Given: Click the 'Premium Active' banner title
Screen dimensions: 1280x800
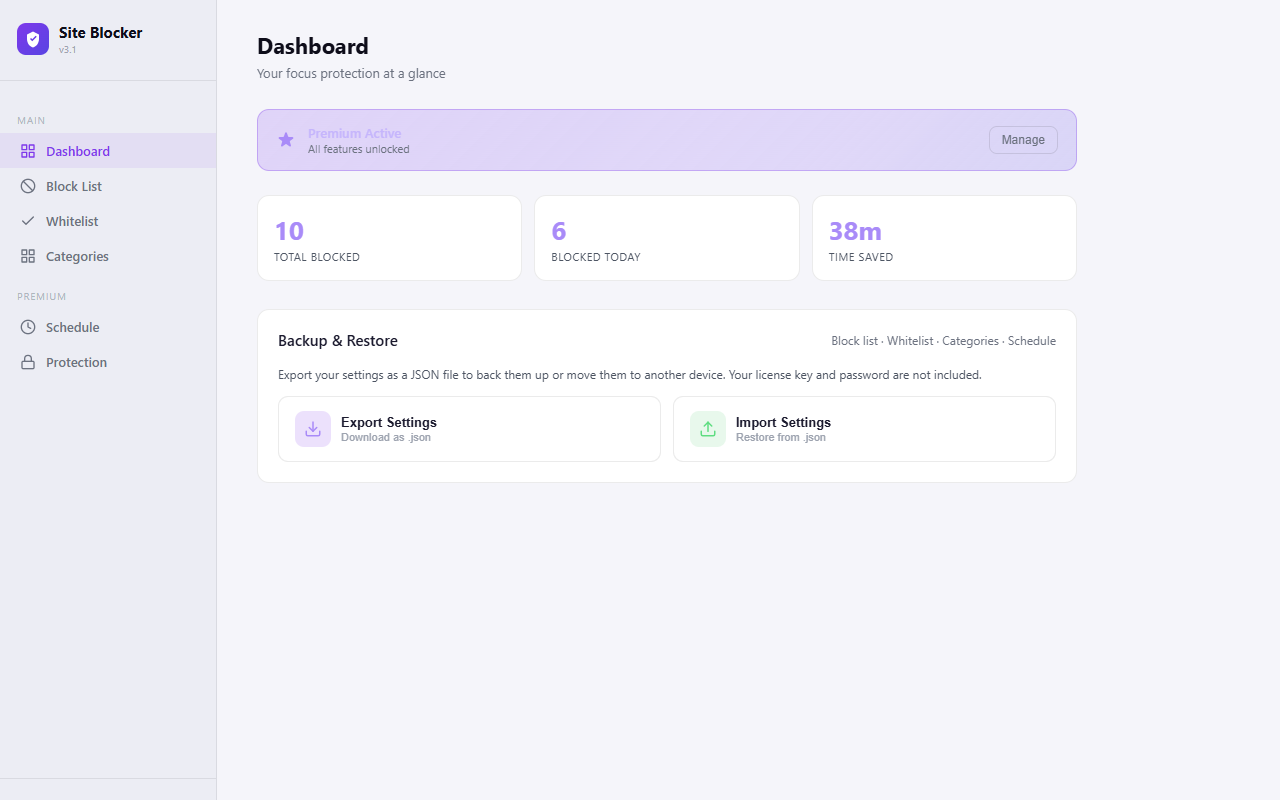Looking at the screenshot, I should tap(355, 133).
